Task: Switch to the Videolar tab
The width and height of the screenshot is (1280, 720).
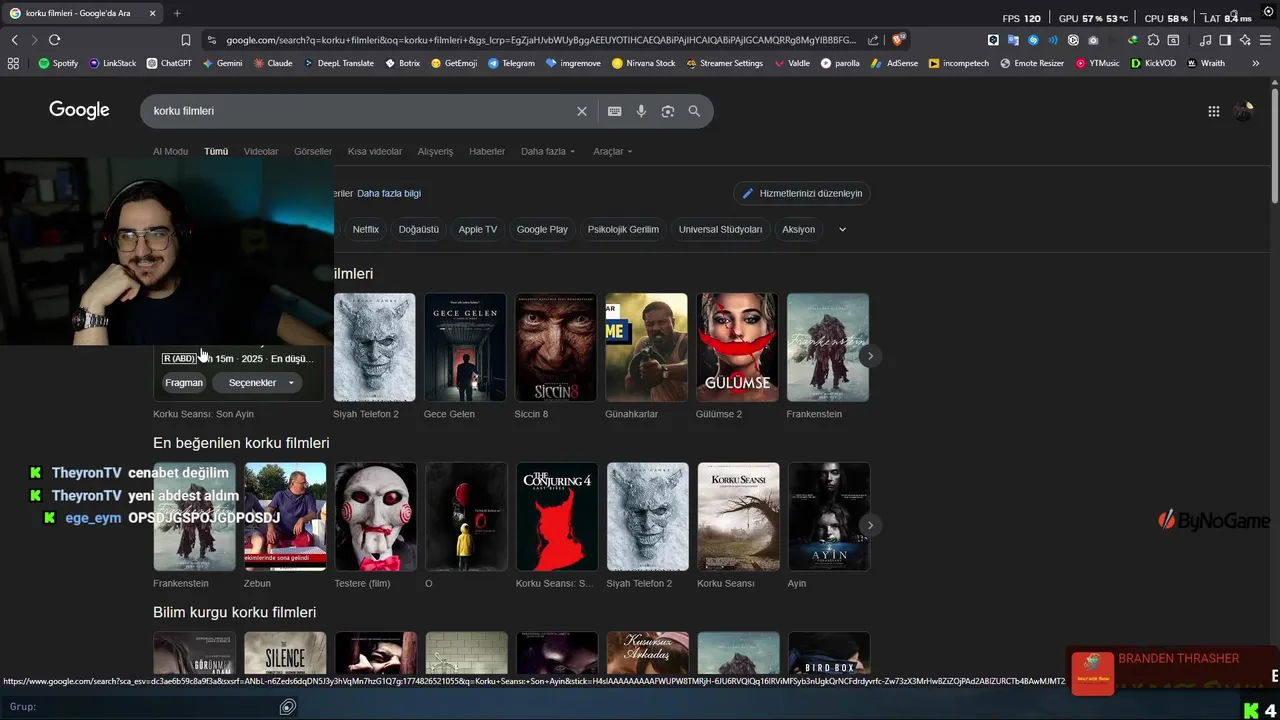Action: [x=261, y=152]
